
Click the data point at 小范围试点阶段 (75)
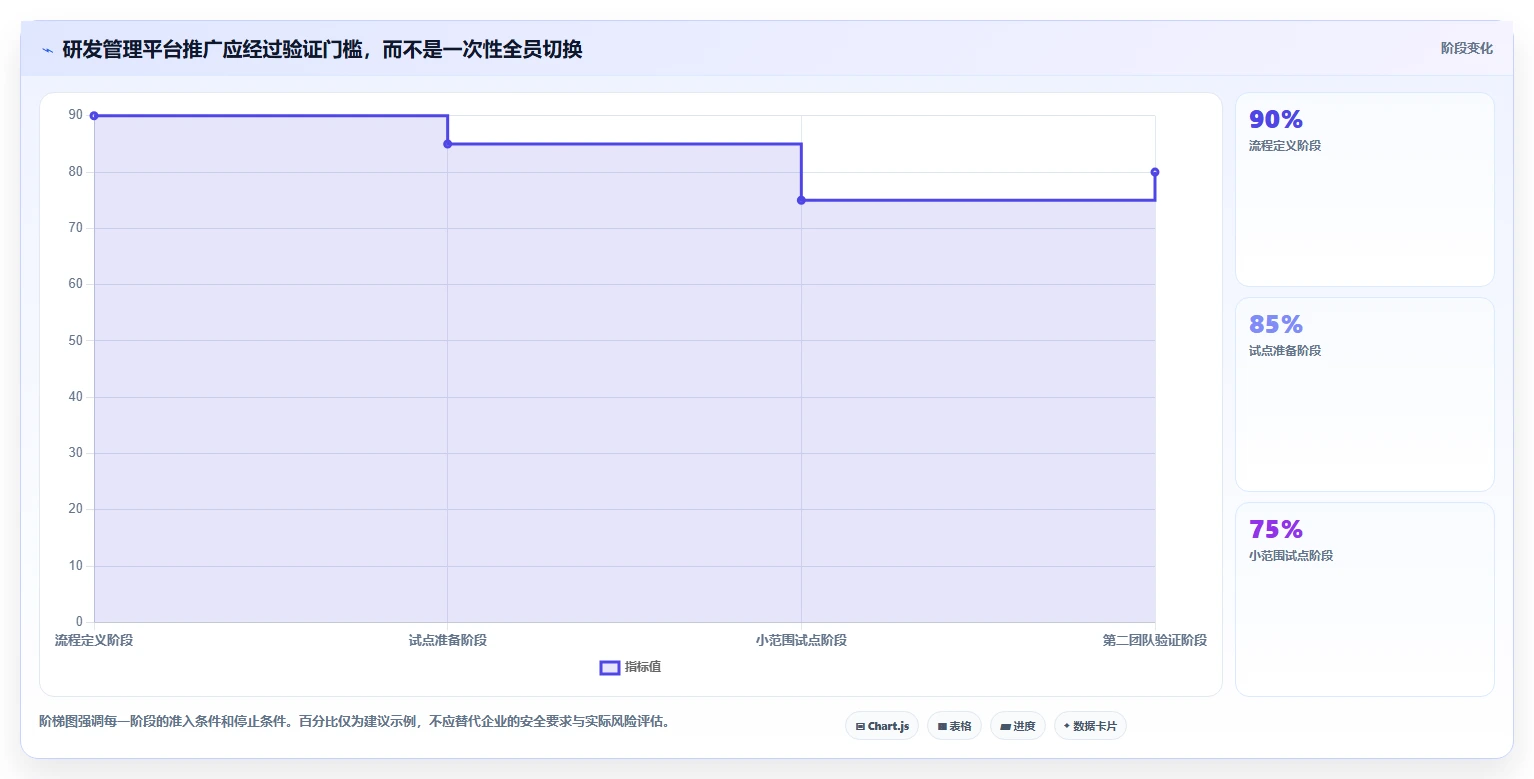tap(801, 200)
